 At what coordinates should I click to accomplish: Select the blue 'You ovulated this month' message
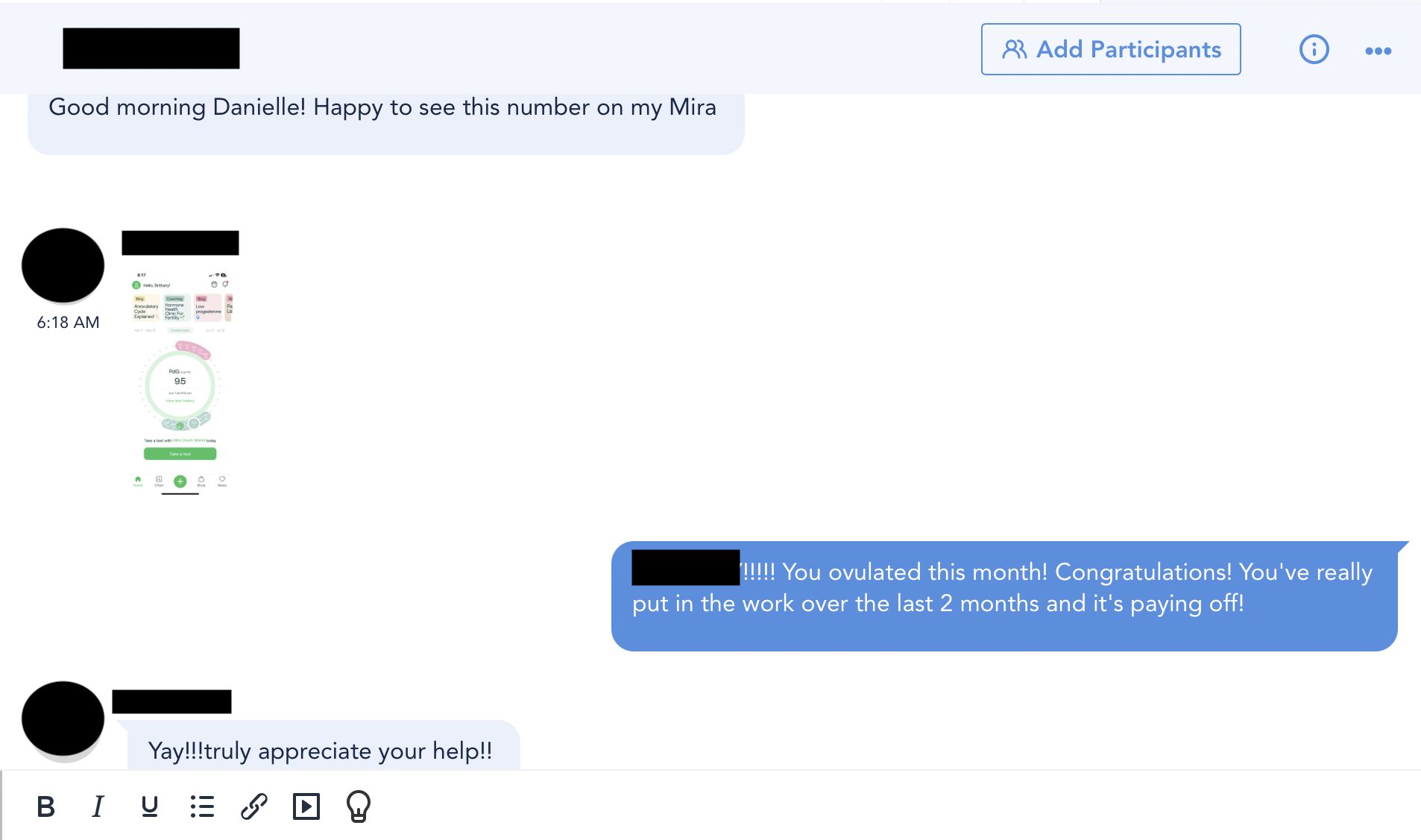tap(1004, 596)
